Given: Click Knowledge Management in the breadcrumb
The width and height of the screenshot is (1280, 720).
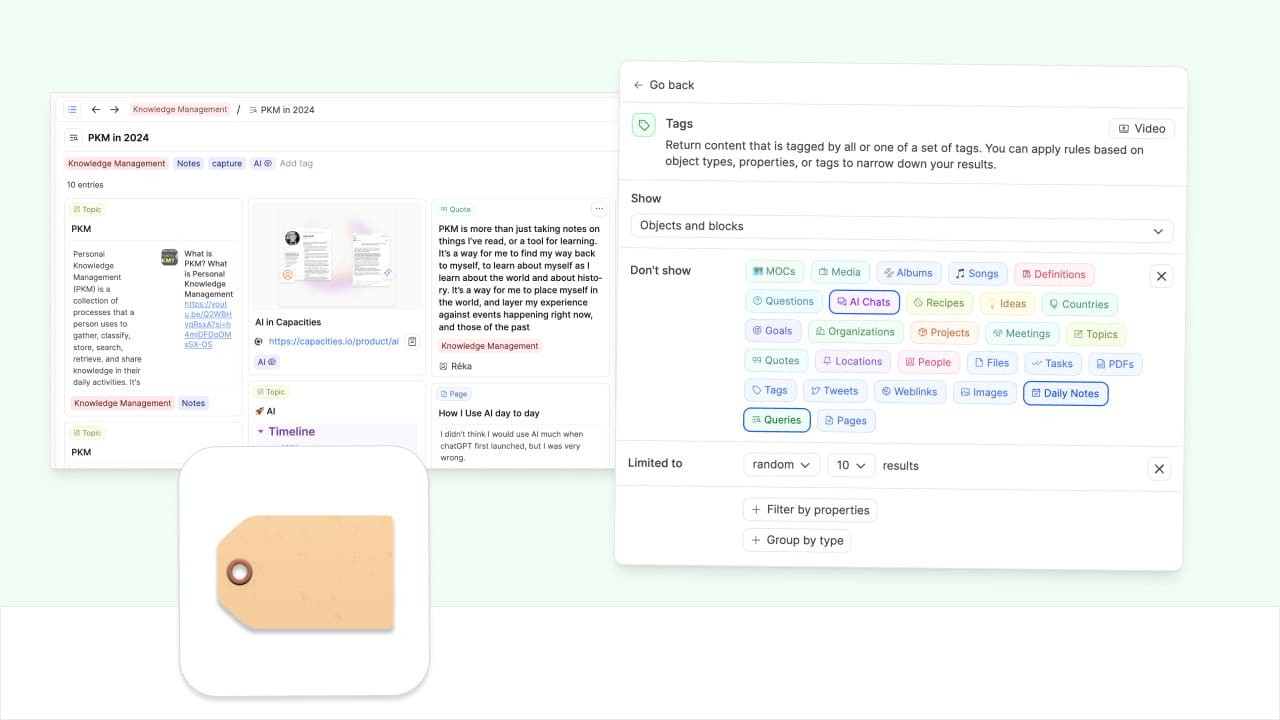Looking at the screenshot, I should (180, 110).
